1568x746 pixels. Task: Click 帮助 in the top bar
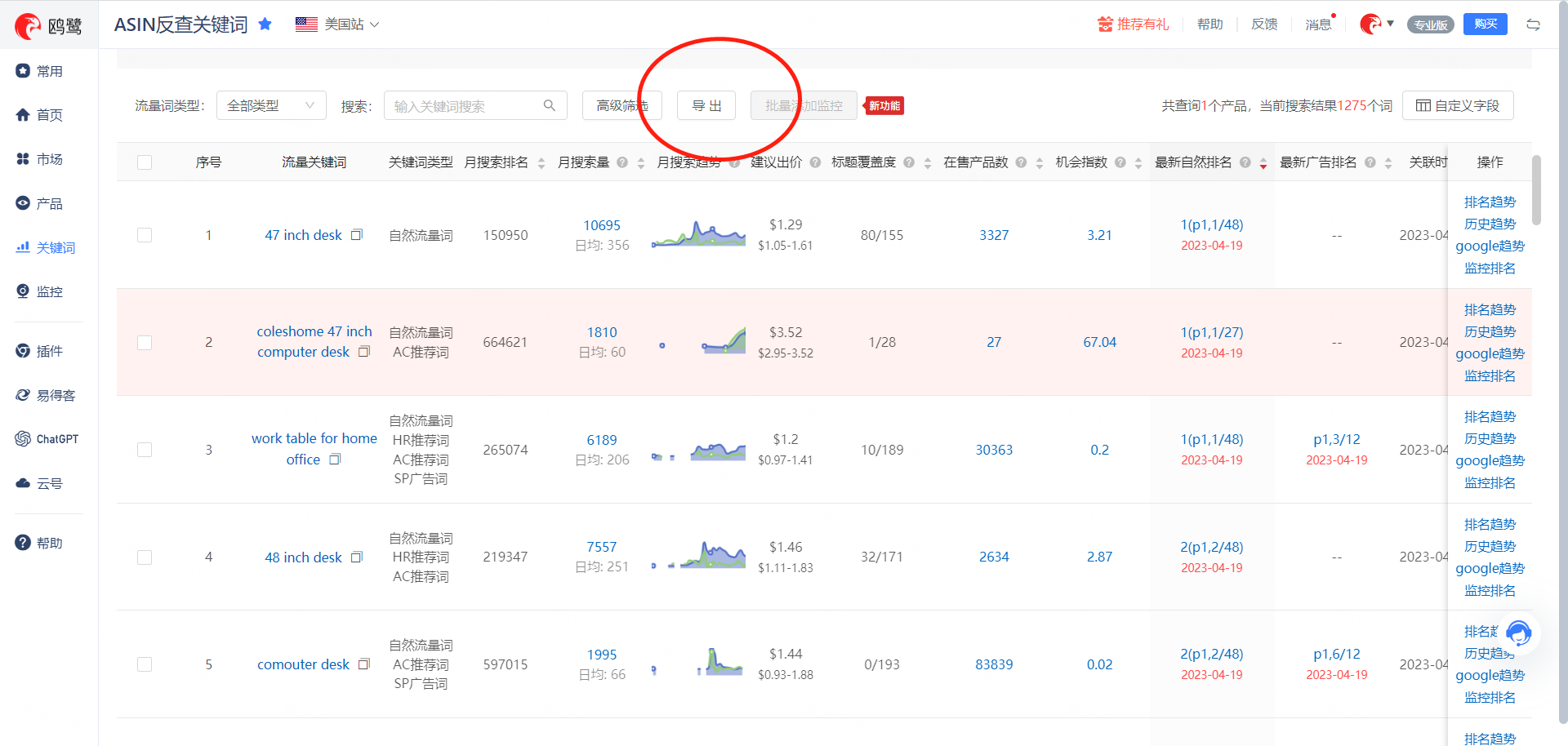[1209, 24]
